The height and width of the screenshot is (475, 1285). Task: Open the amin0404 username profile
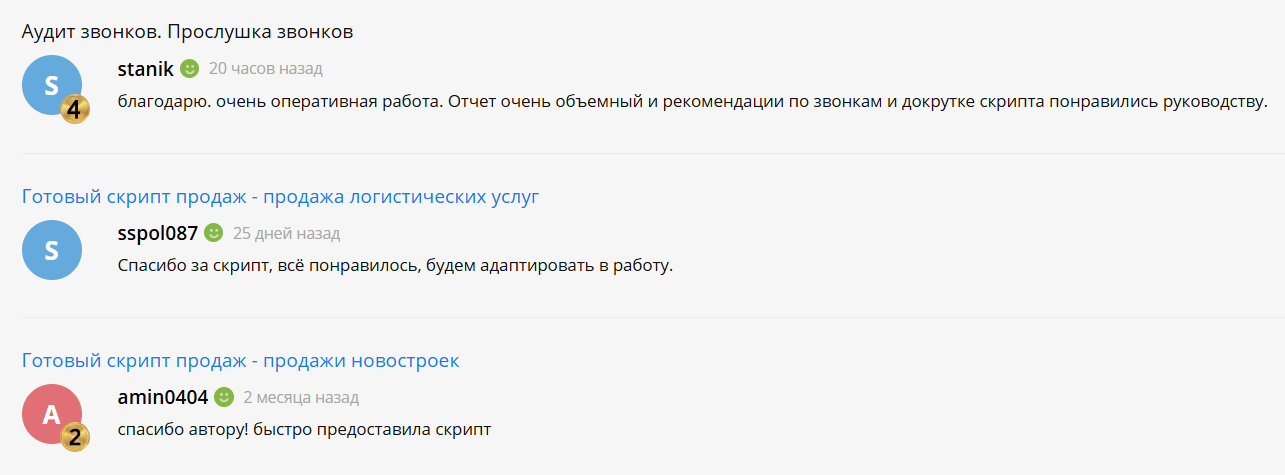163,397
